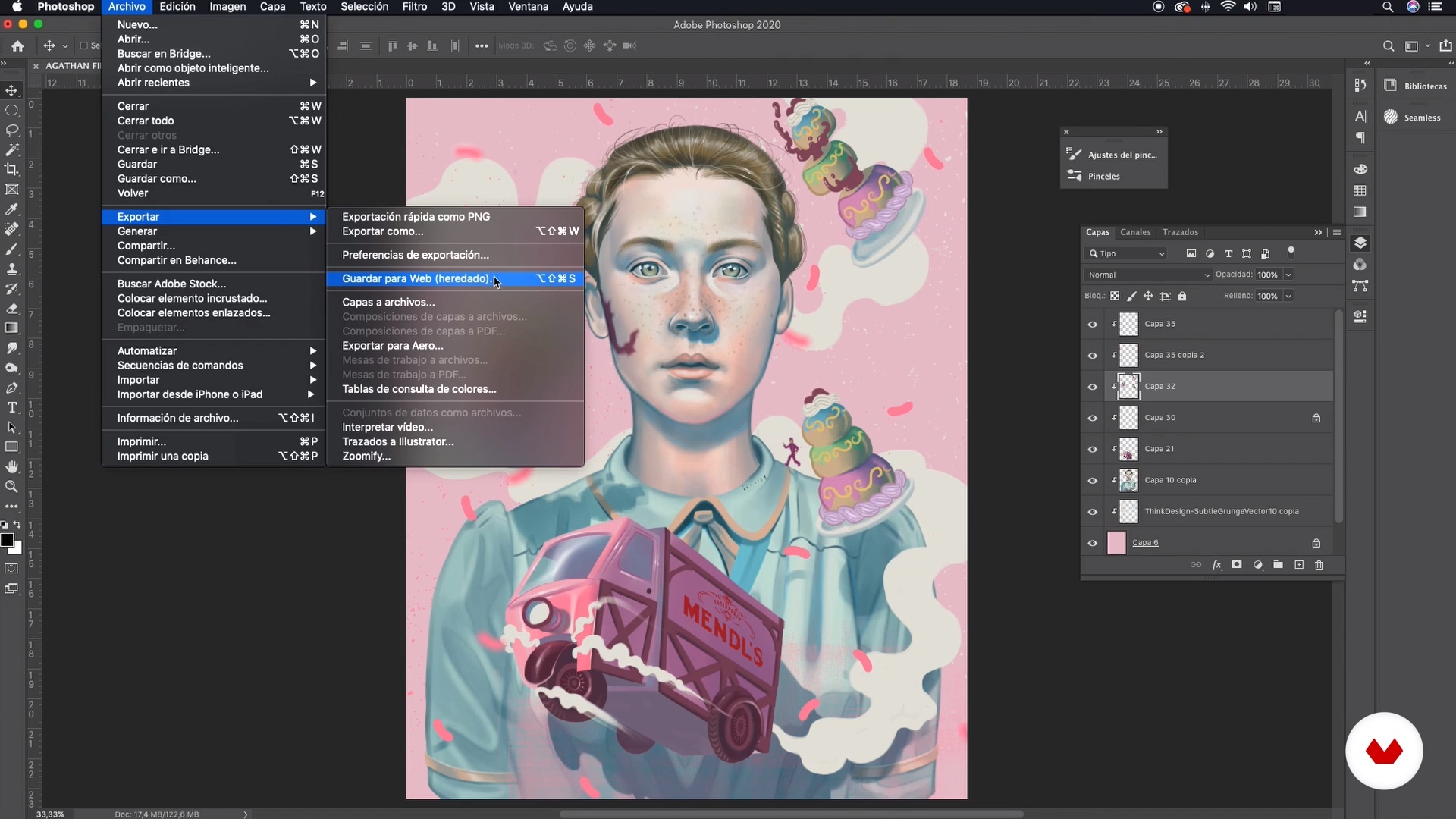The height and width of the screenshot is (819, 1456).
Task: Open the Bibliotecas panel
Action: tap(1415, 86)
